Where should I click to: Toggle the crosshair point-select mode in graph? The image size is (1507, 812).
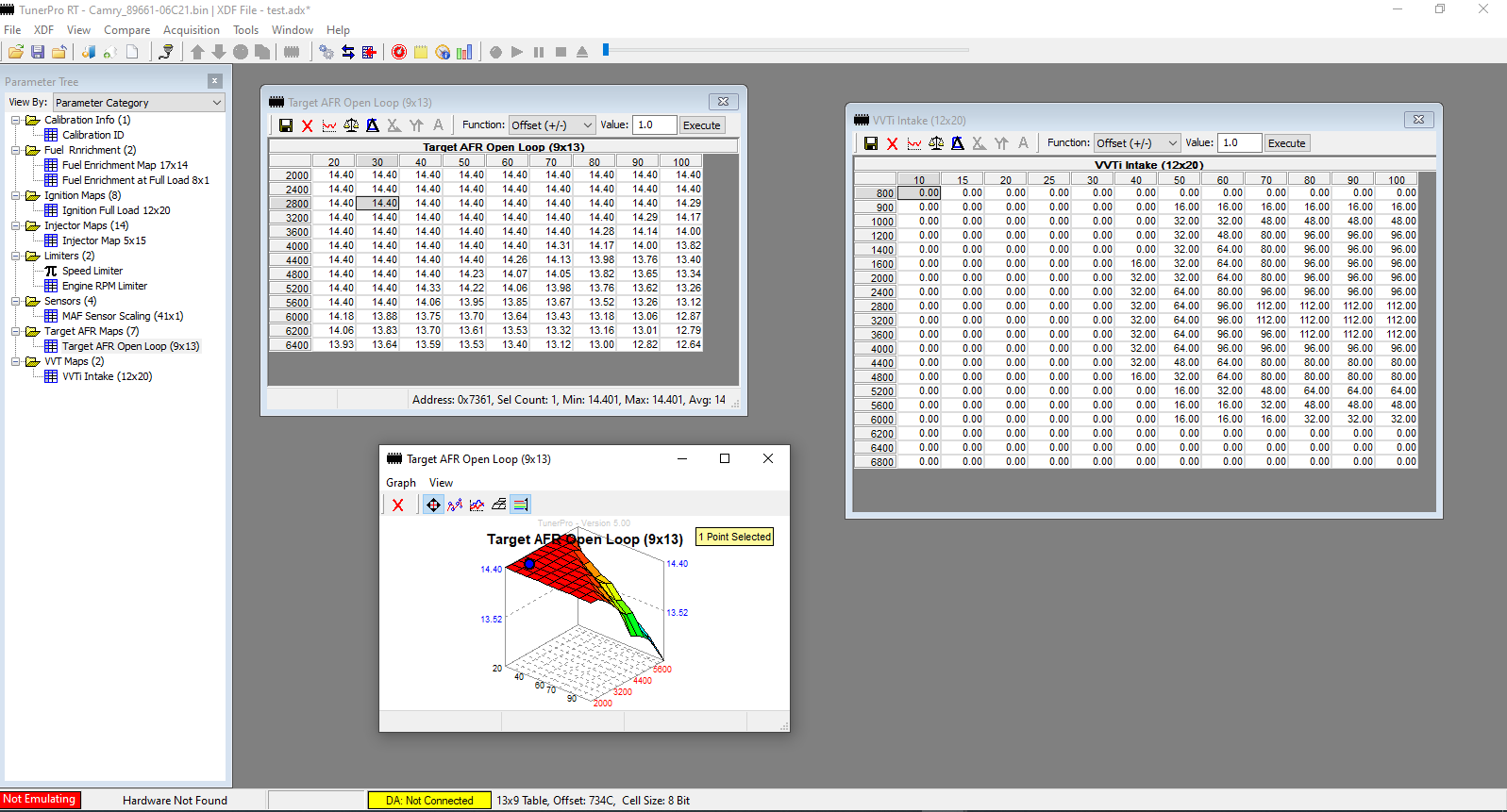[x=433, y=505]
